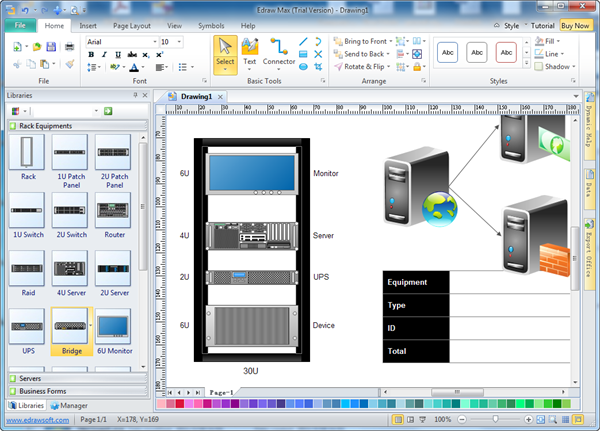Open the www.edrawsoft.com link
Image resolution: width=600 pixels, height=431 pixels.
click(x=39, y=419)
